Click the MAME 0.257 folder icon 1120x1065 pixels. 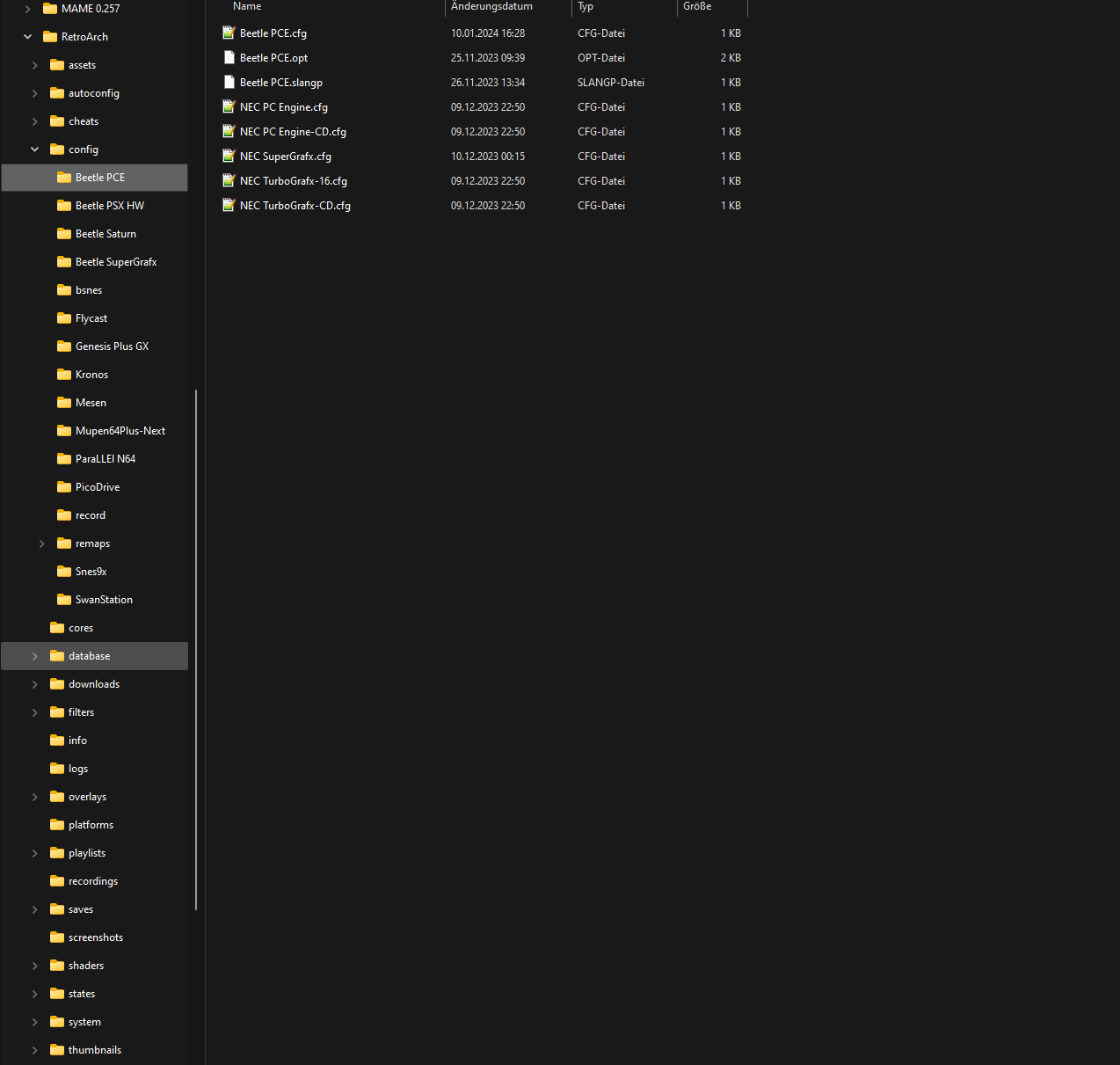pos(50,9)
